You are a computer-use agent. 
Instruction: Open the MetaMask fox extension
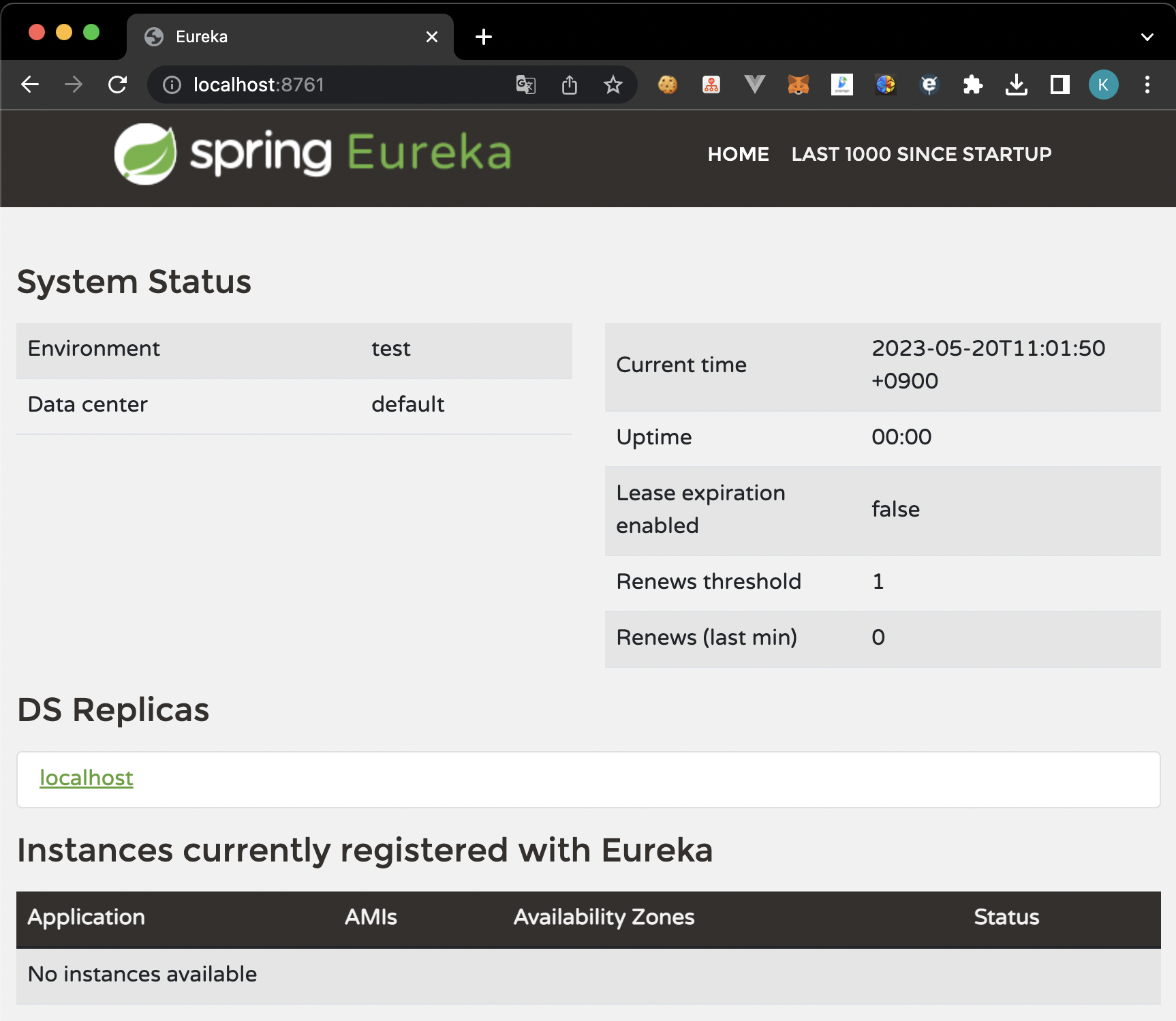(x=799, y=85)
